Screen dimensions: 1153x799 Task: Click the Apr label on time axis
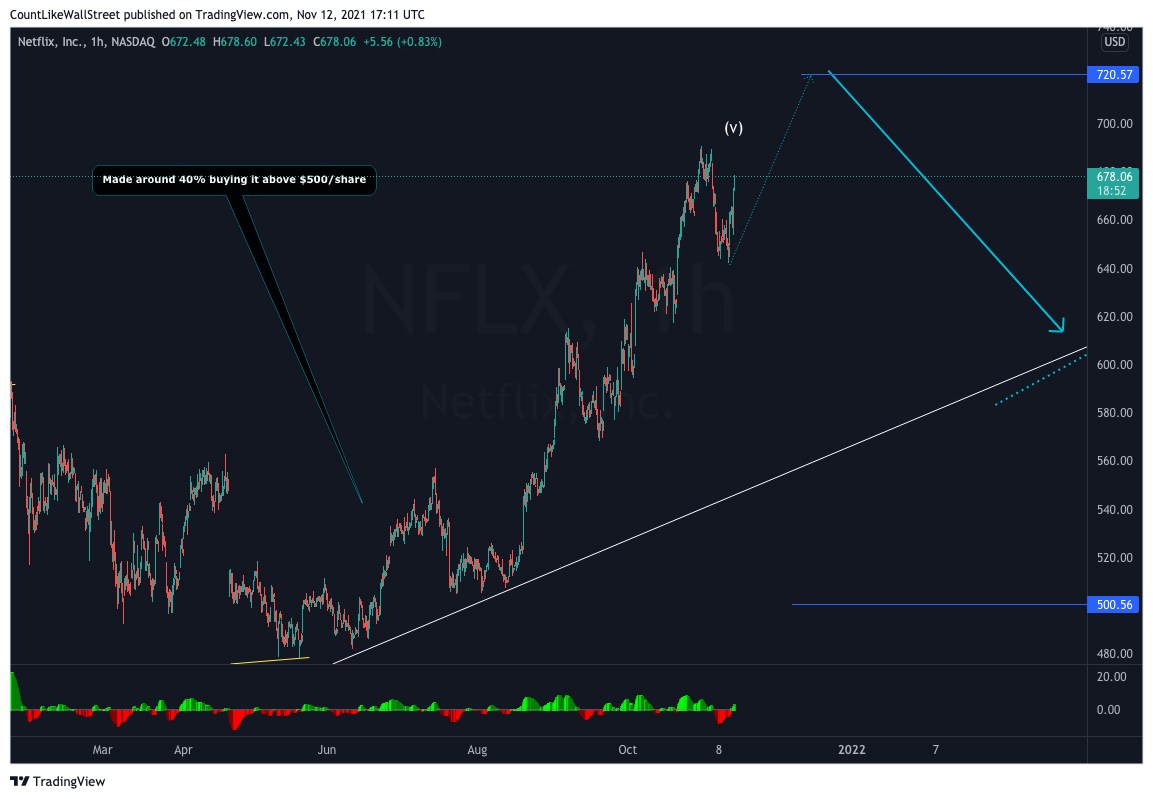click(x=183, y=750)
